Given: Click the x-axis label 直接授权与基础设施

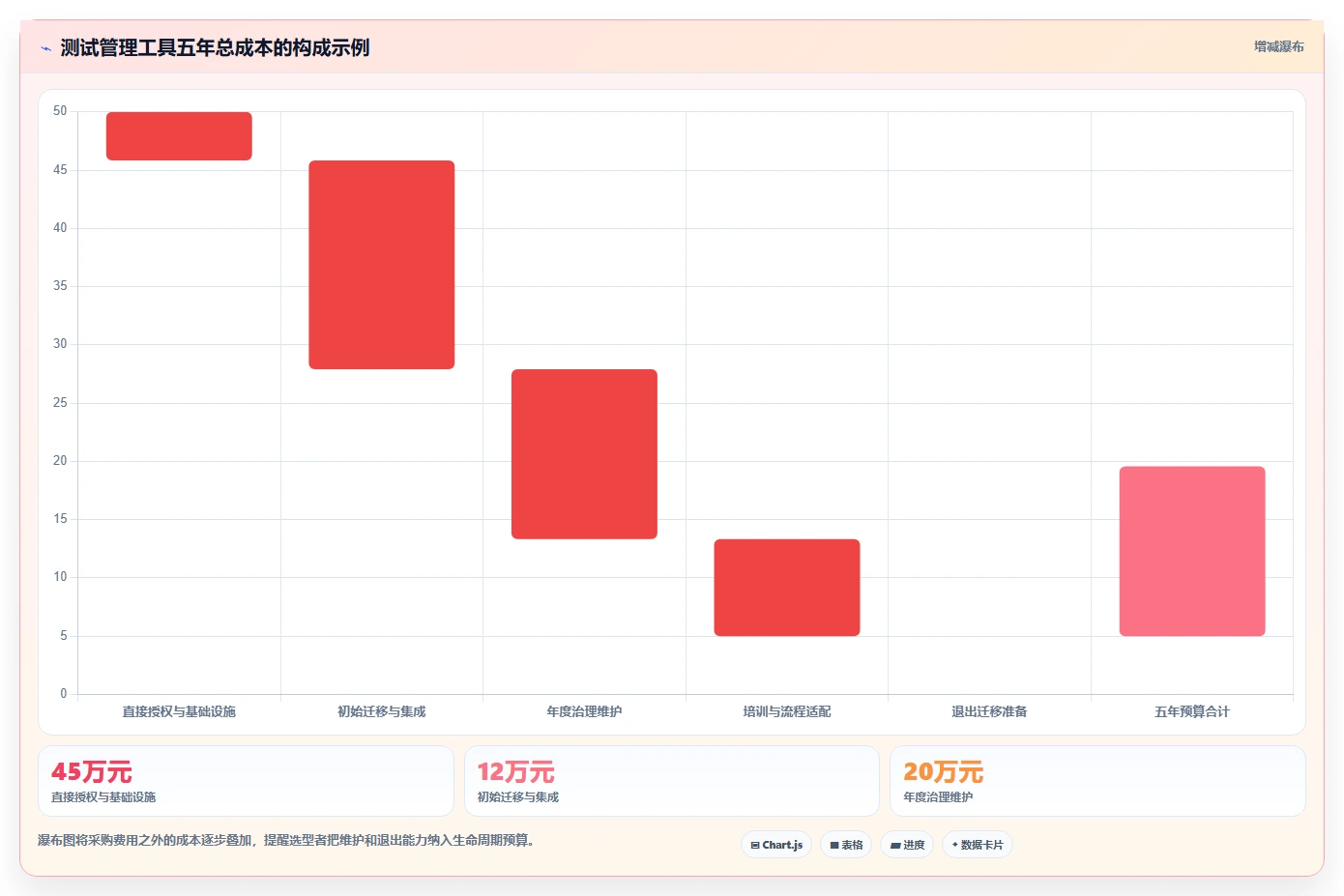Looking at the screenshot, I should pyautogui.click(x=179, y=711).
